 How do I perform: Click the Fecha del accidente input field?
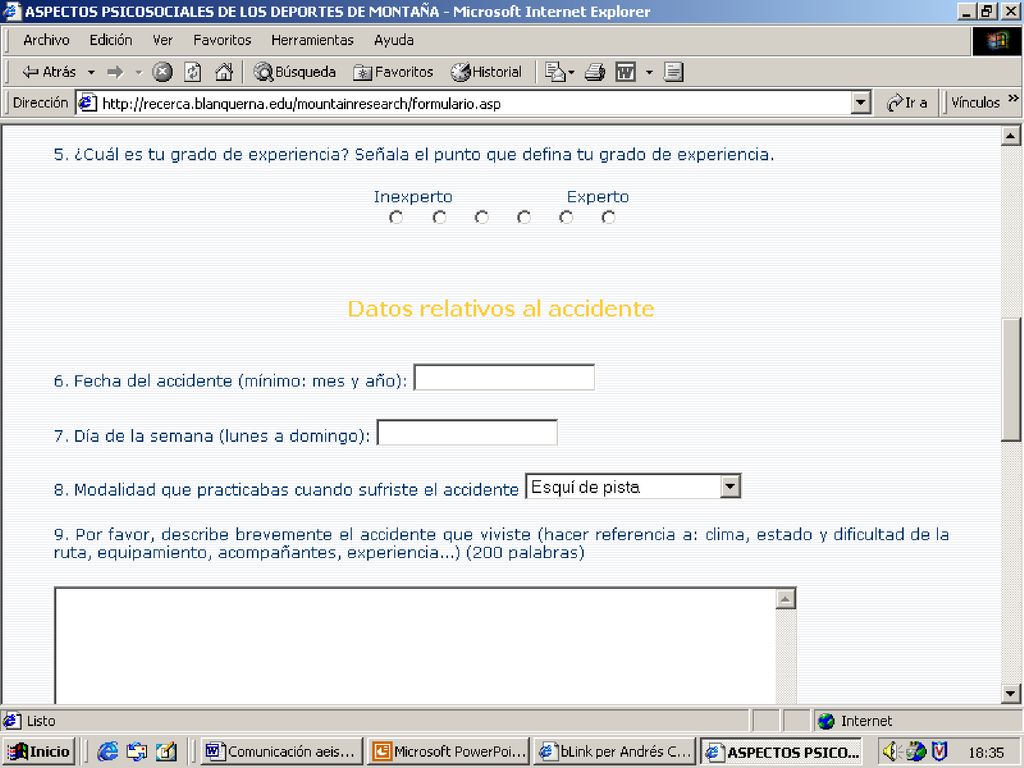click(x=504, y=377)
